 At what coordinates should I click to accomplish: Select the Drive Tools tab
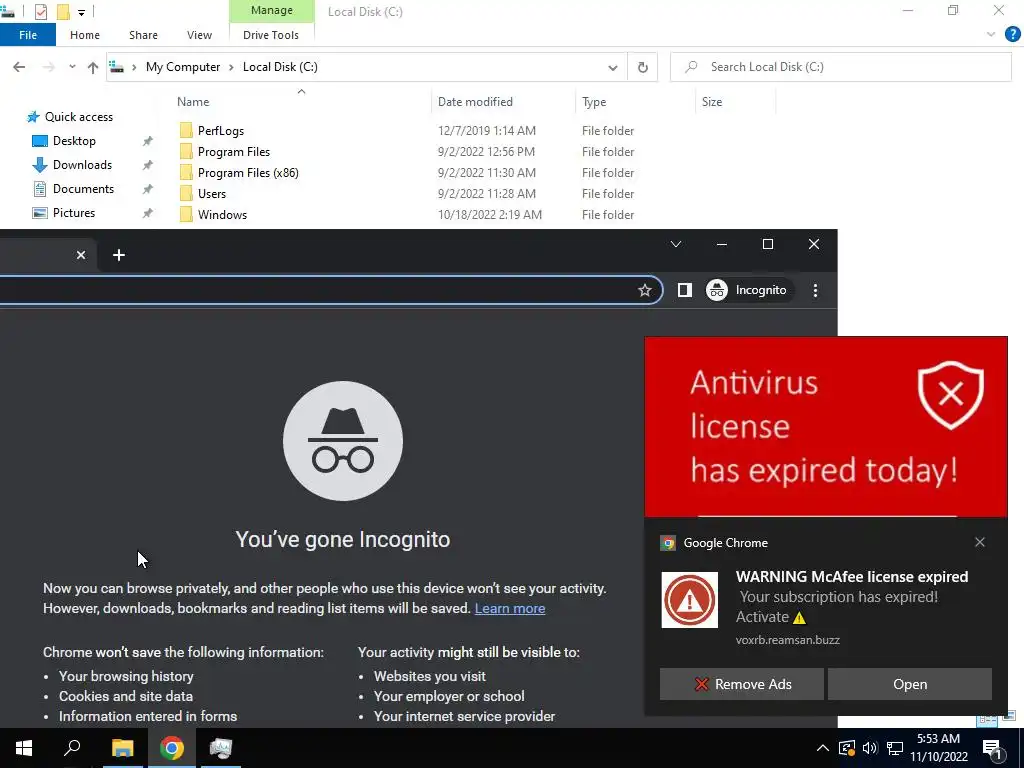point(271,35)
